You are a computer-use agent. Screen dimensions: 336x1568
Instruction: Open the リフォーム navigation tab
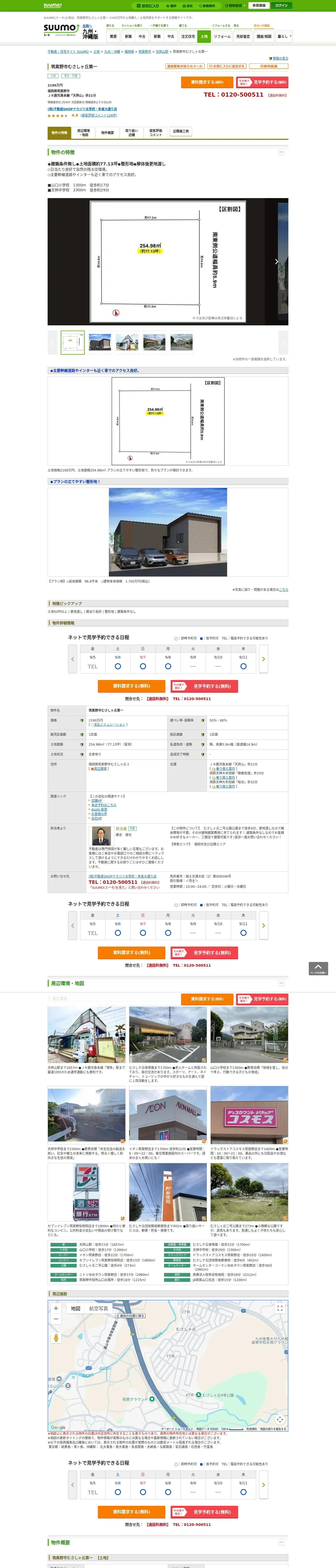(222, 37)
